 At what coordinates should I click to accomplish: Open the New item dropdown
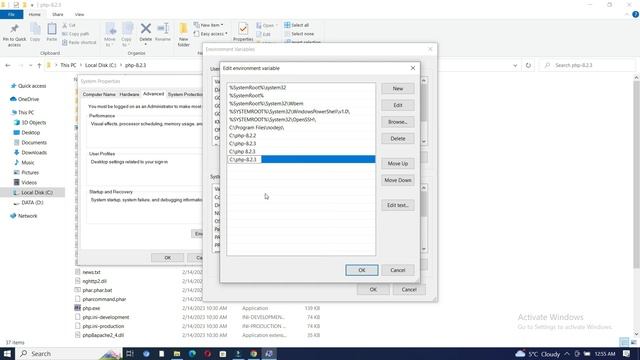(x=209, y=25)
